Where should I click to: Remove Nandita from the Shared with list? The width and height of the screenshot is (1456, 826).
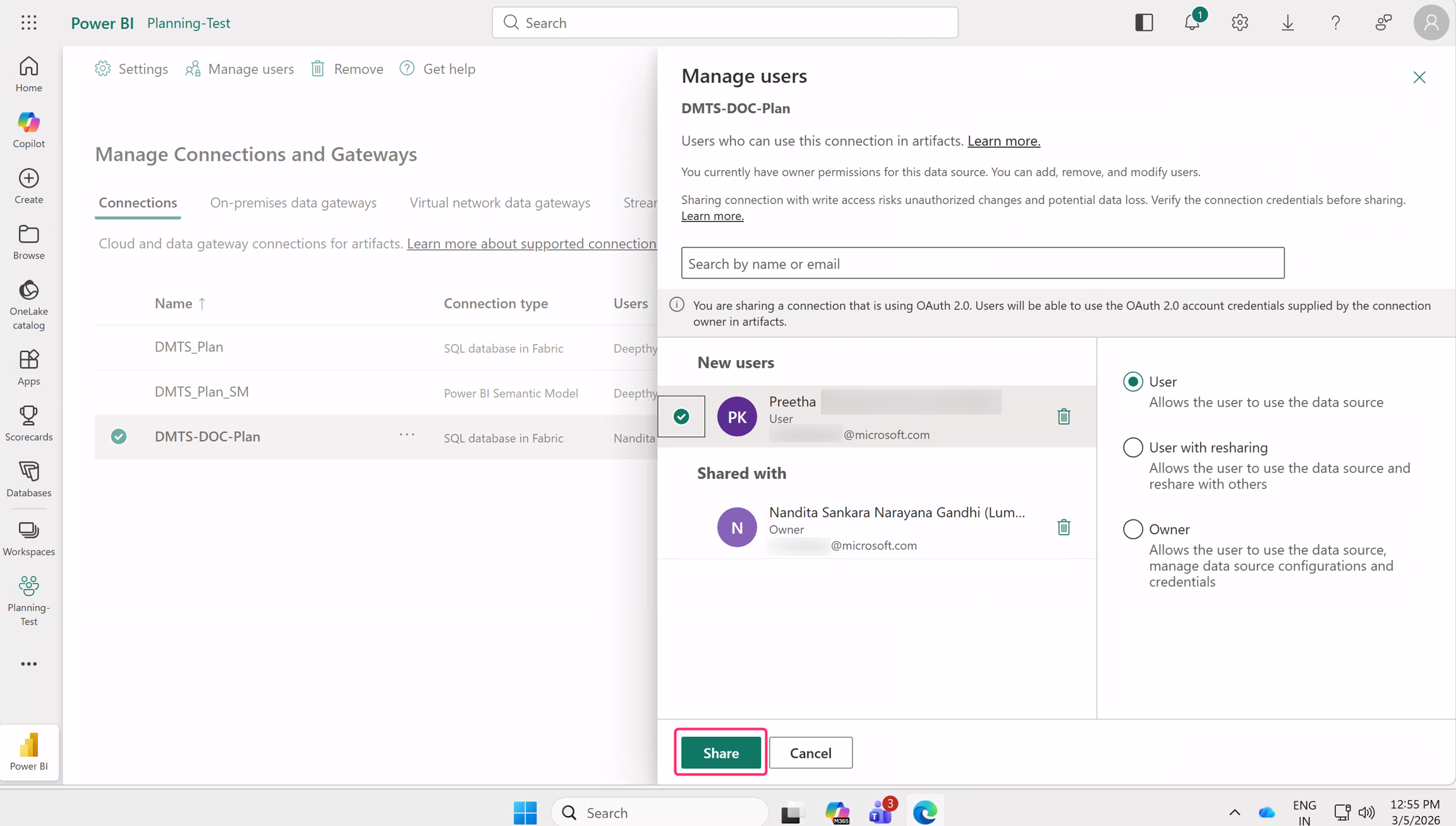pos(1064,527)
